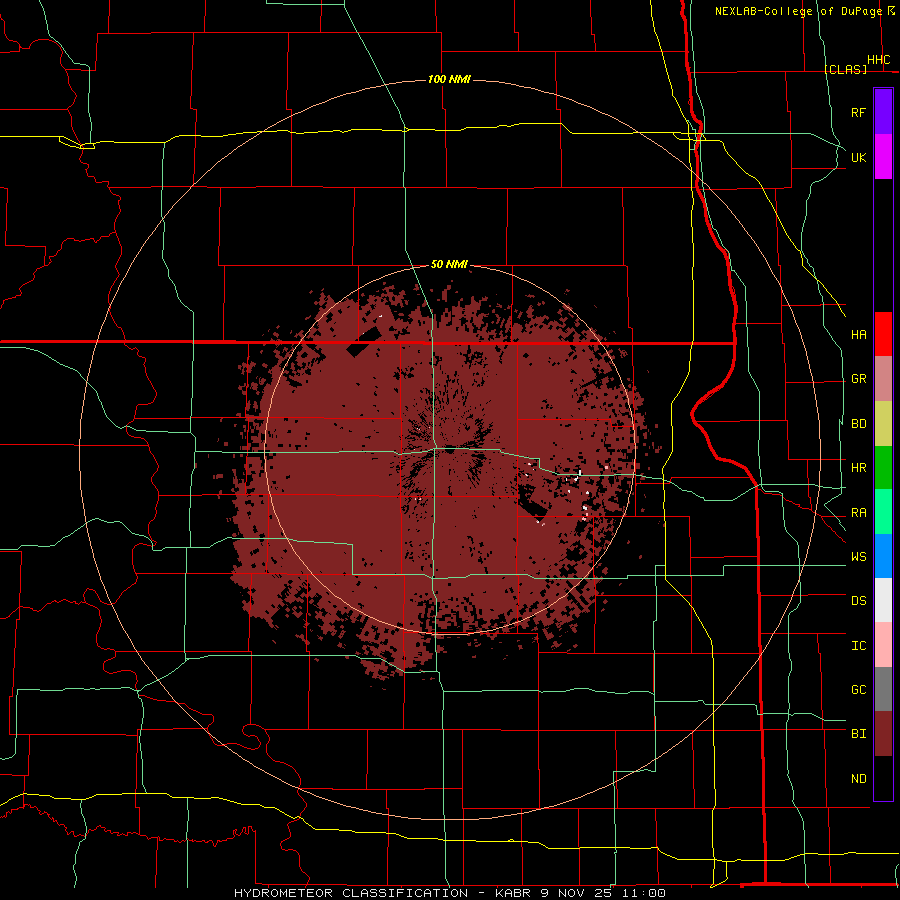Click the NEXLAB-College of DuPage text

point(798,11)
